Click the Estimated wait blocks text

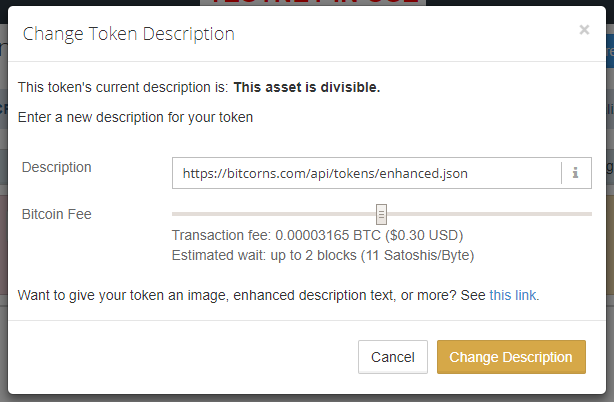(322, 255)
